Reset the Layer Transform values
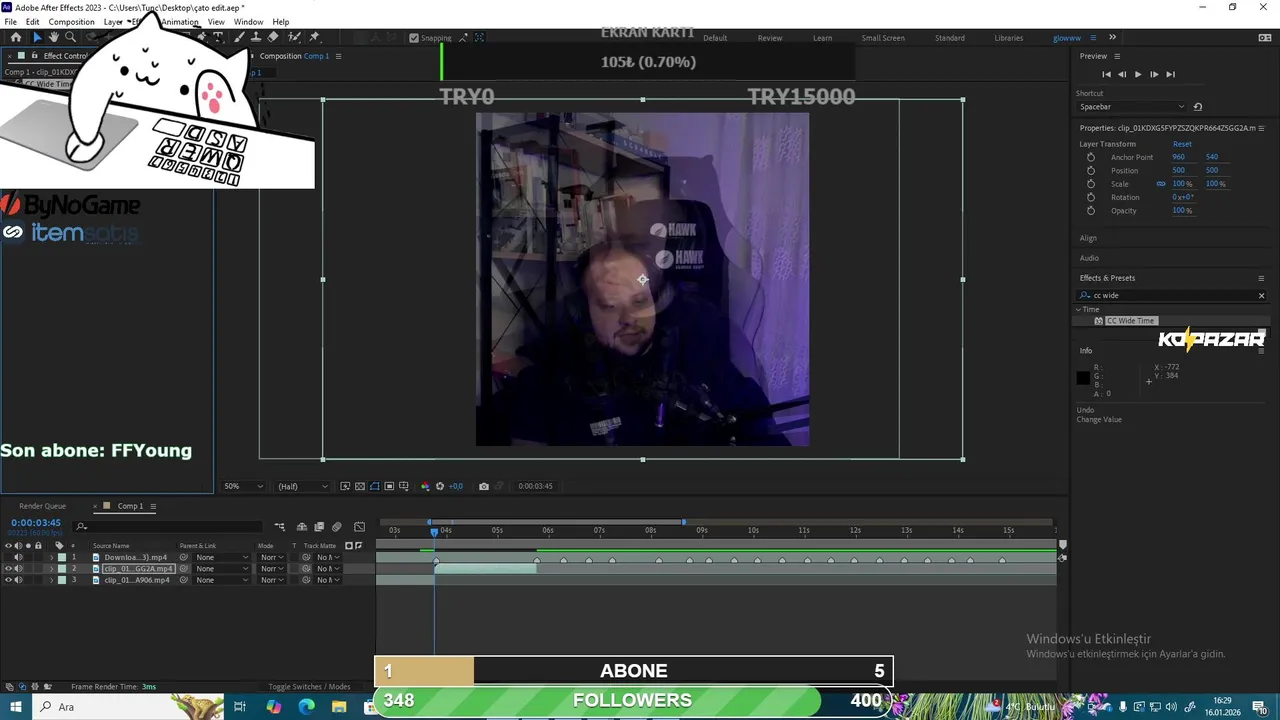The height and width of the screenshot is (720, 1280). point(1182,144)
